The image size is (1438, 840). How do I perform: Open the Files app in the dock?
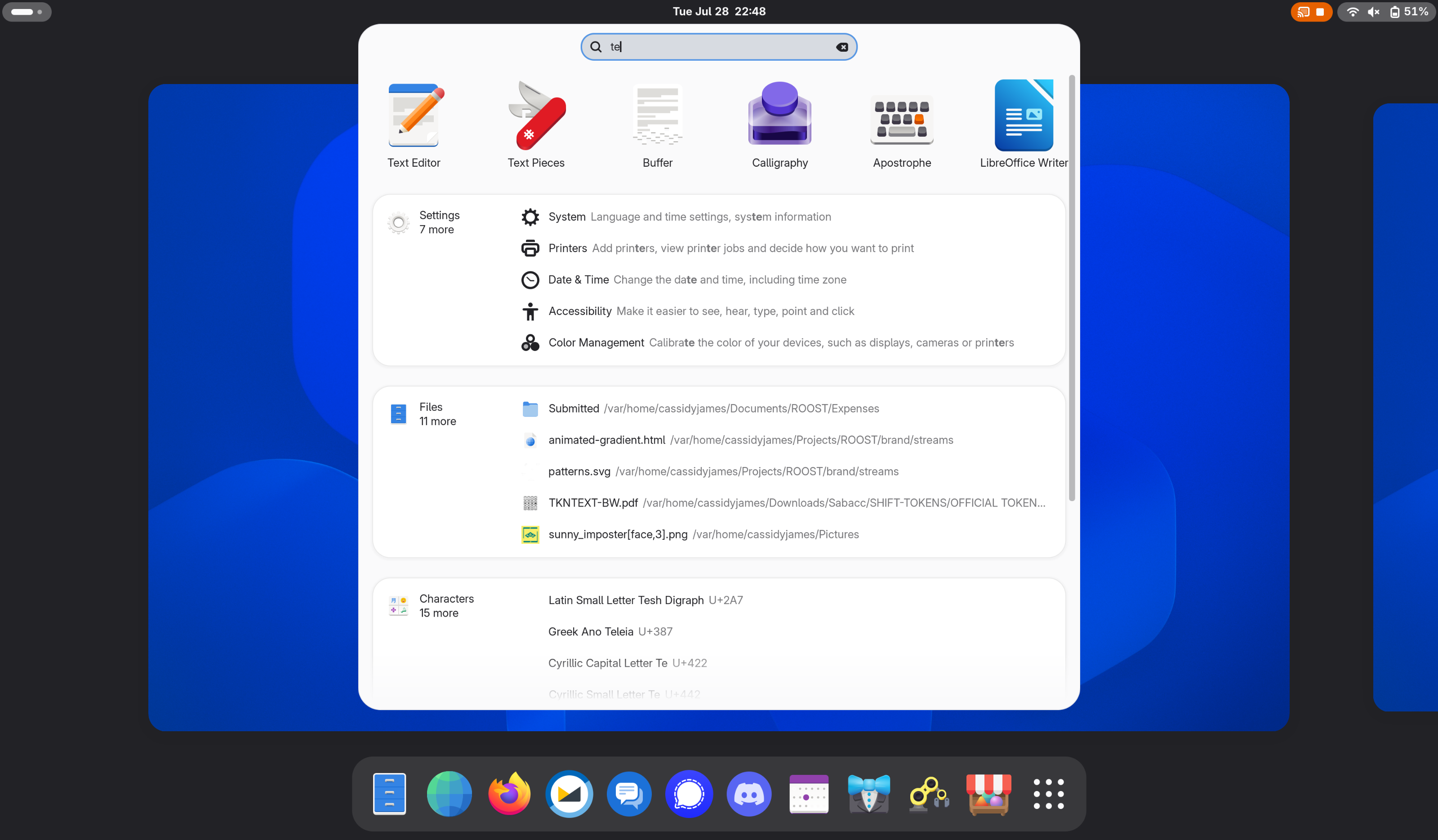tap(389, 794)
